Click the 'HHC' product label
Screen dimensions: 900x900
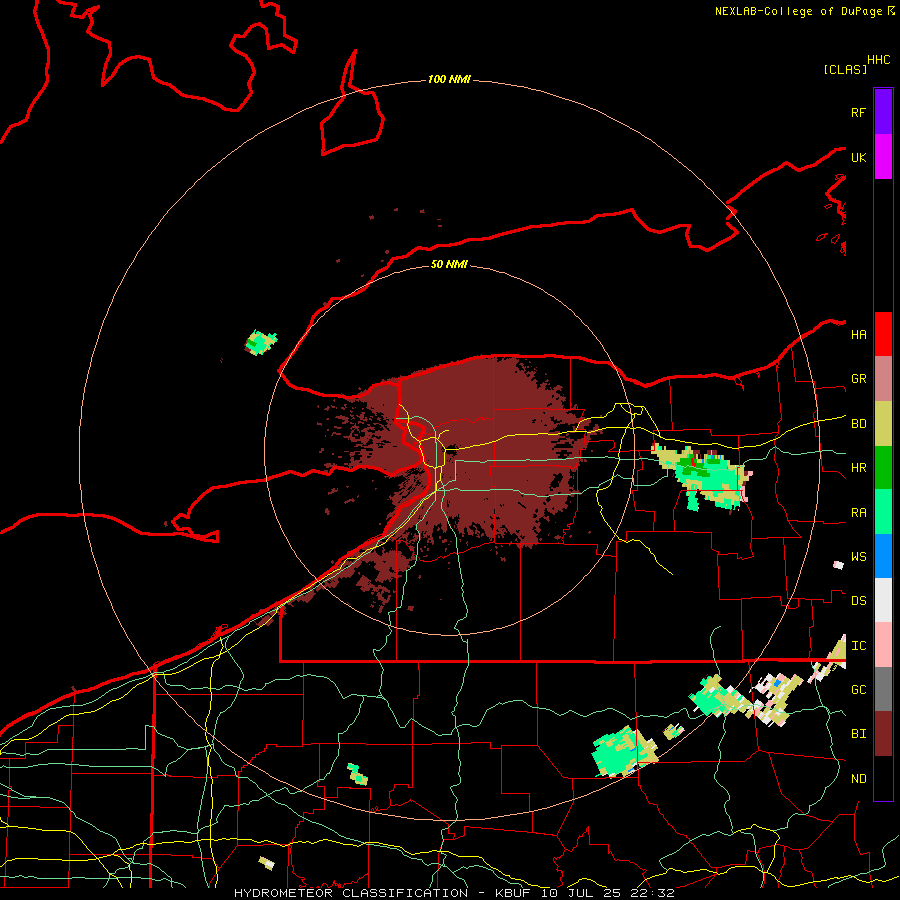pyautogui.click(x=879, y=60)
